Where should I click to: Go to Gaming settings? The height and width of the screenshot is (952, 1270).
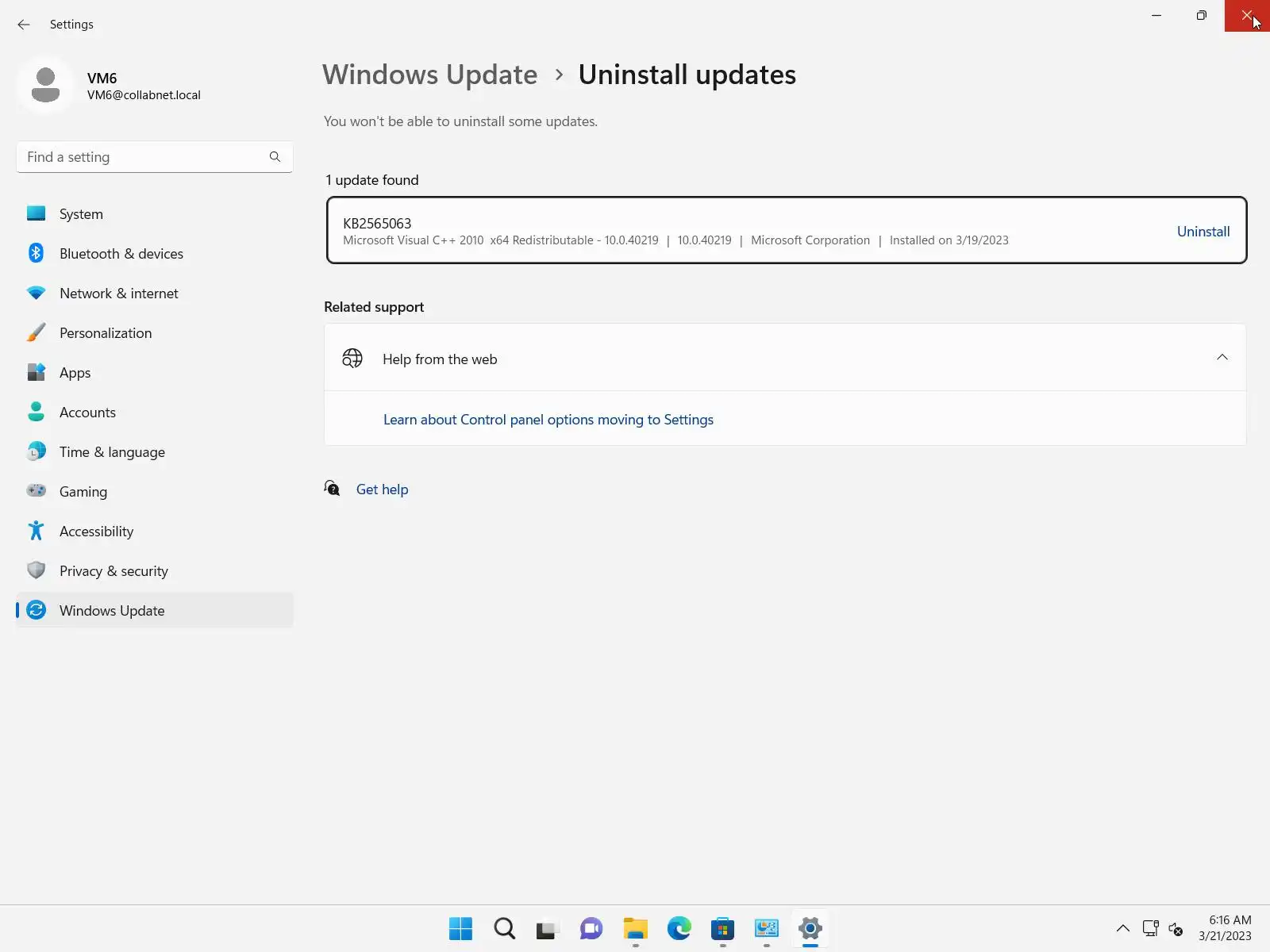(155, 491)
